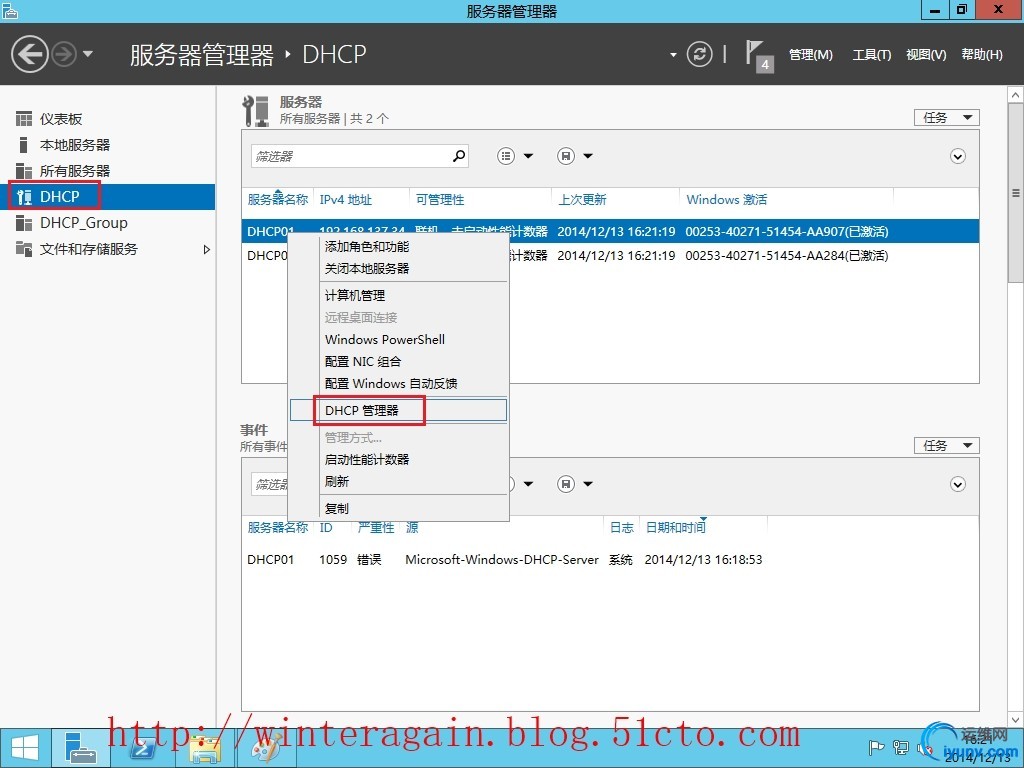Click the 本地服务器 server icon
The height and width of the screenshot is (768, 1024).
click(x=24, y=145)
